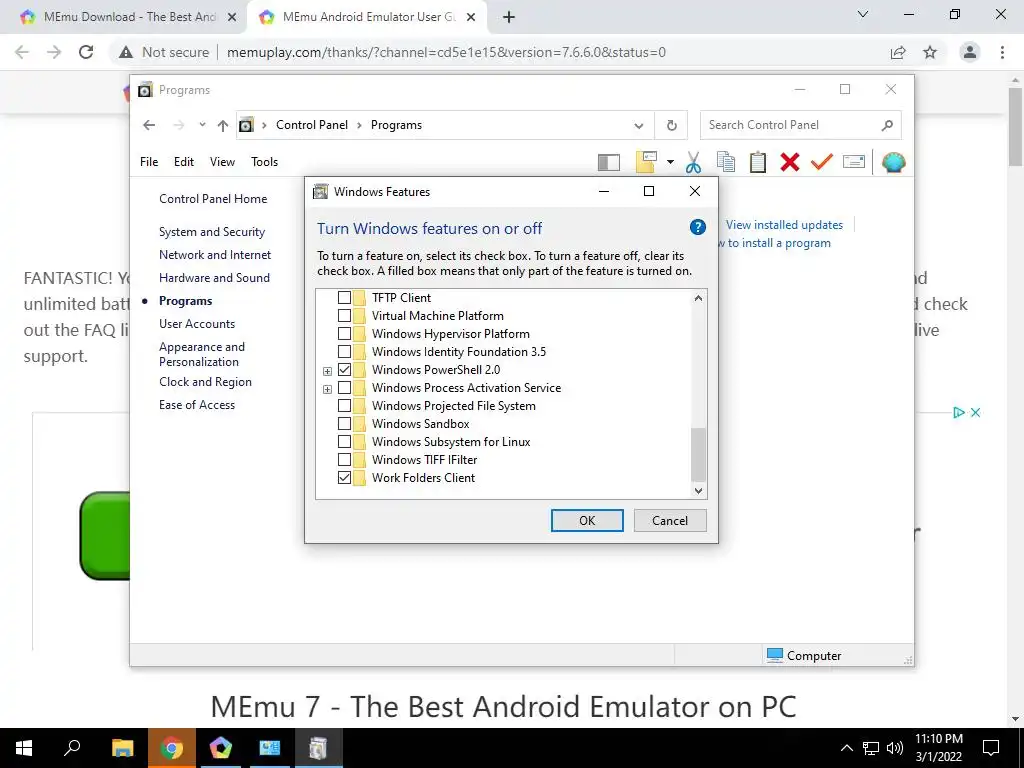
Task: Open the Windows Start menu
Action: tap(24, 748)
